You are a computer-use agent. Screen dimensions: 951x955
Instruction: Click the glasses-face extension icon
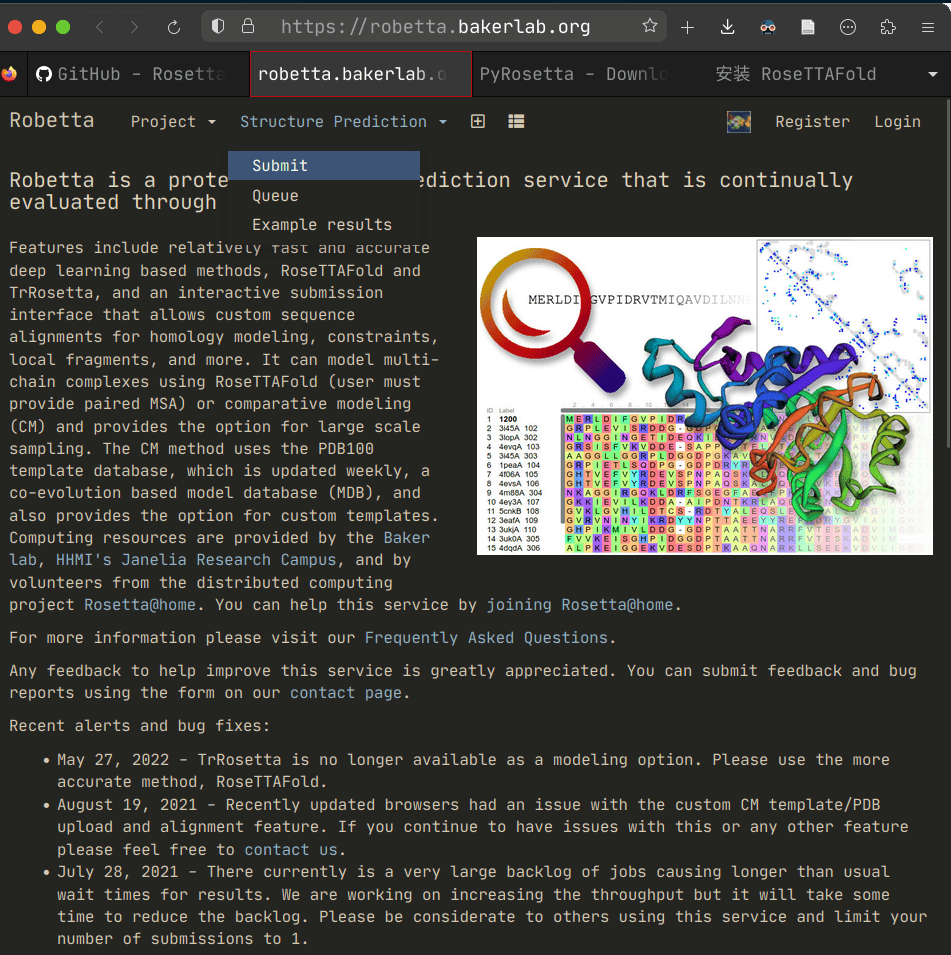click(768, 27)
